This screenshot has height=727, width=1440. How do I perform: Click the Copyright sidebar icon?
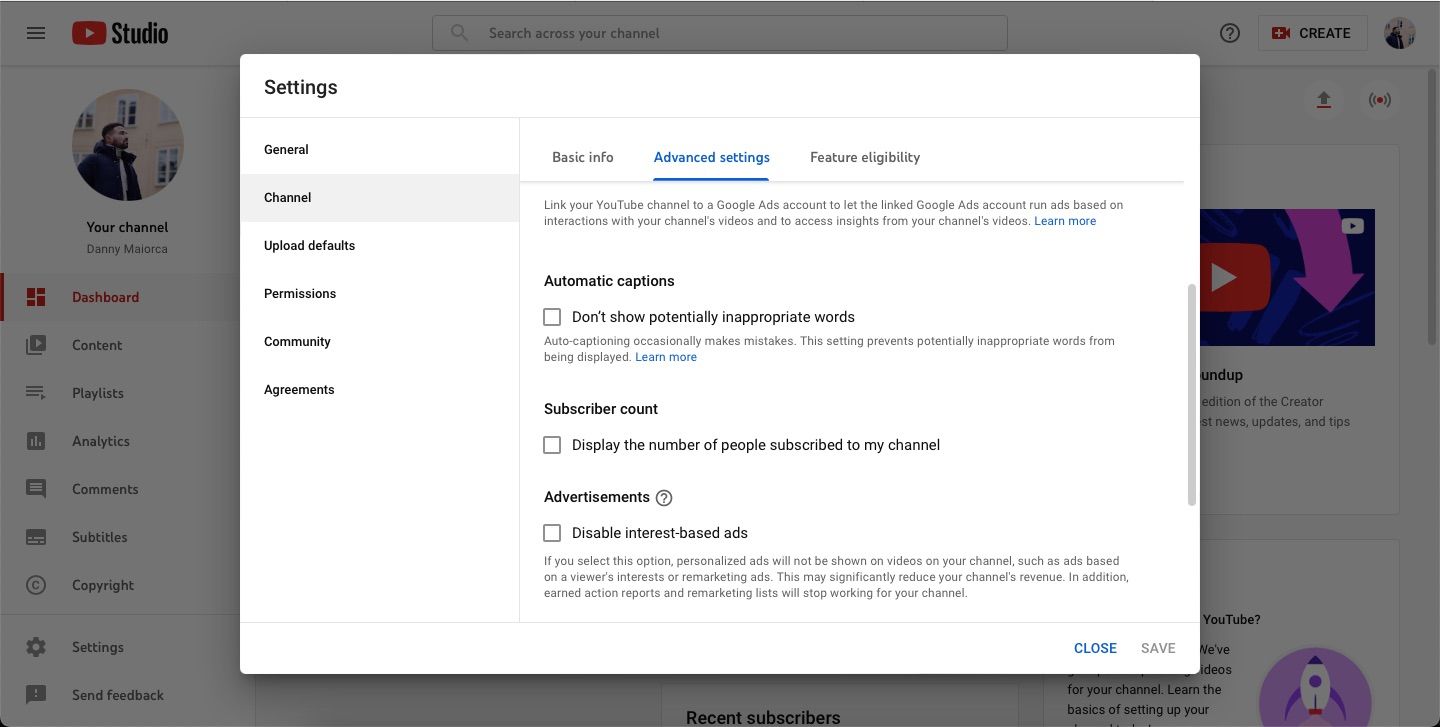tap(36, 585)
